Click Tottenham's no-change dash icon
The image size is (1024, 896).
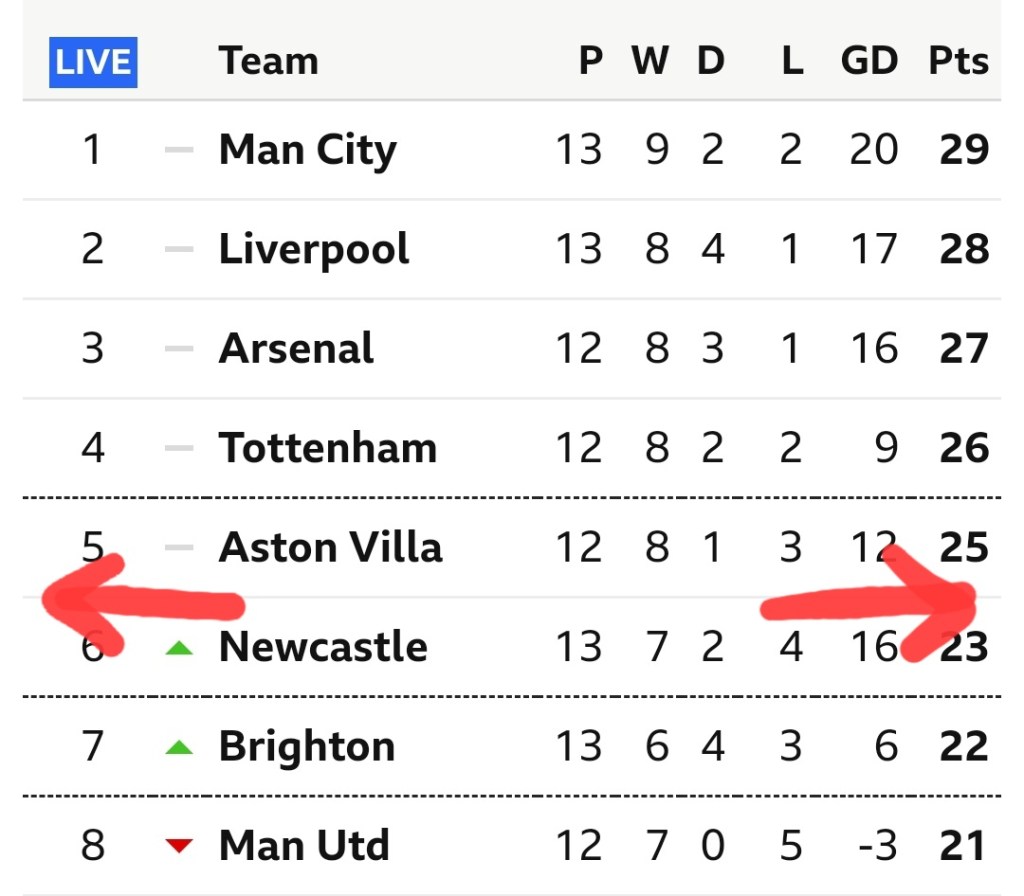(x=179, y=448)
